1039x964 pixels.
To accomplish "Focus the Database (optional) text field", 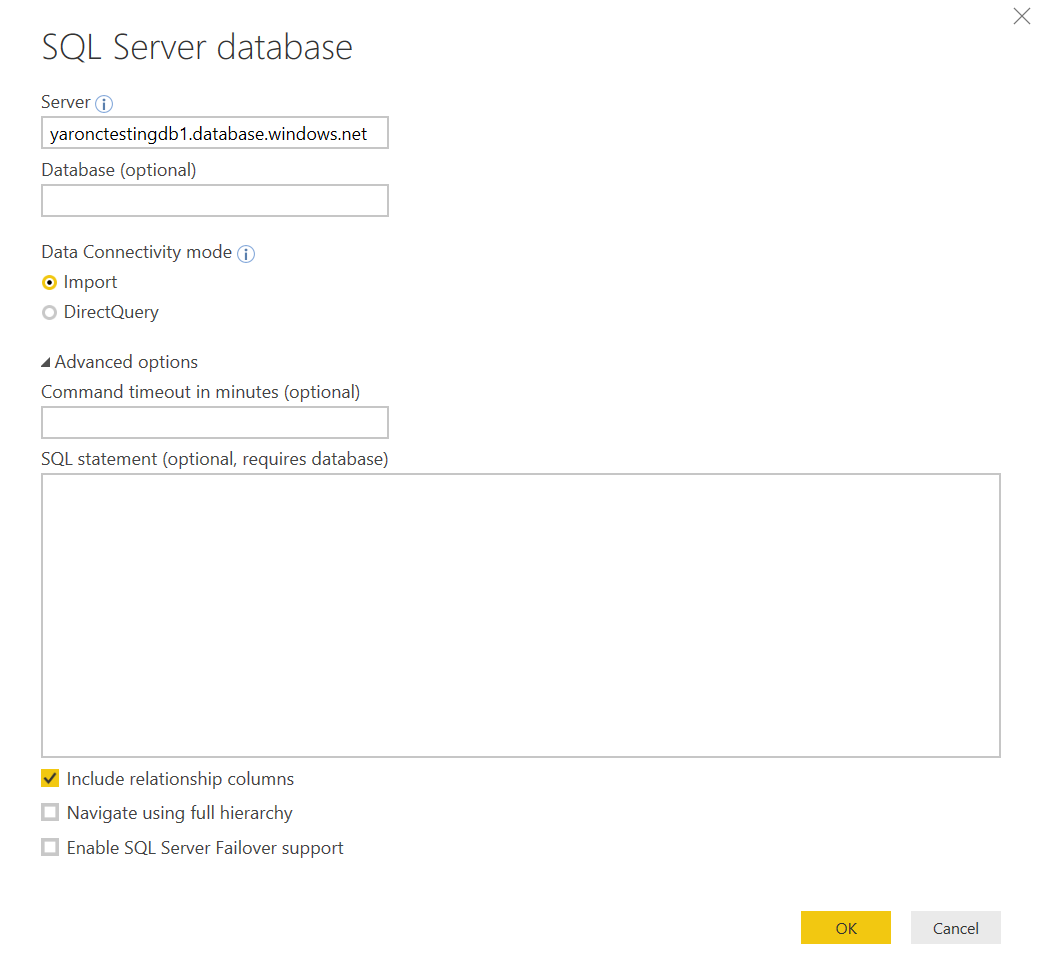I will tap(214, 201).
